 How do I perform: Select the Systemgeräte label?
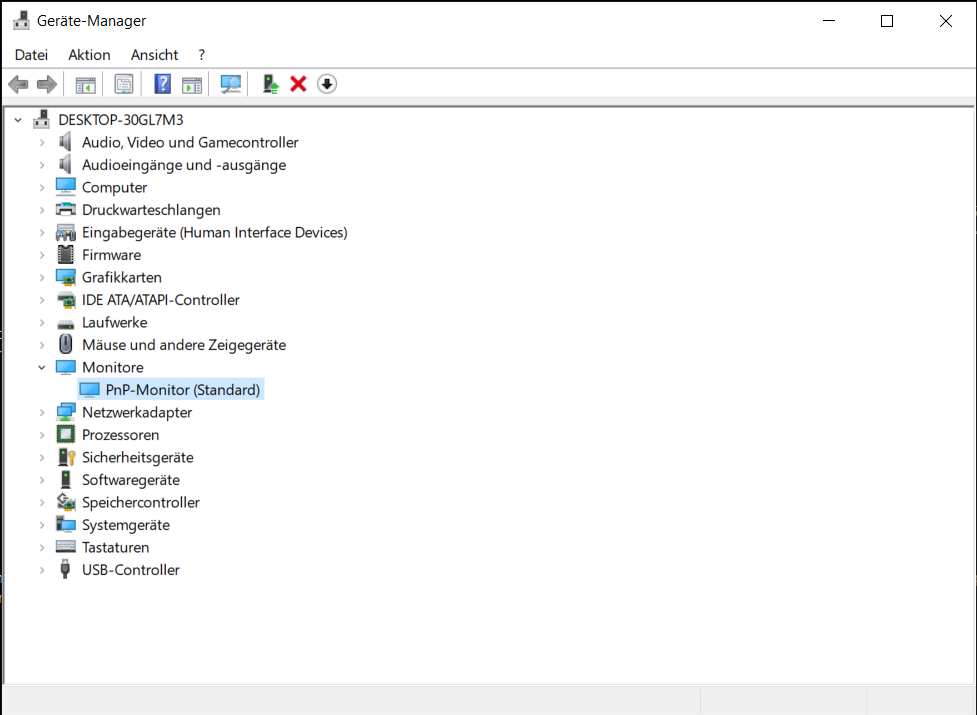126,525
